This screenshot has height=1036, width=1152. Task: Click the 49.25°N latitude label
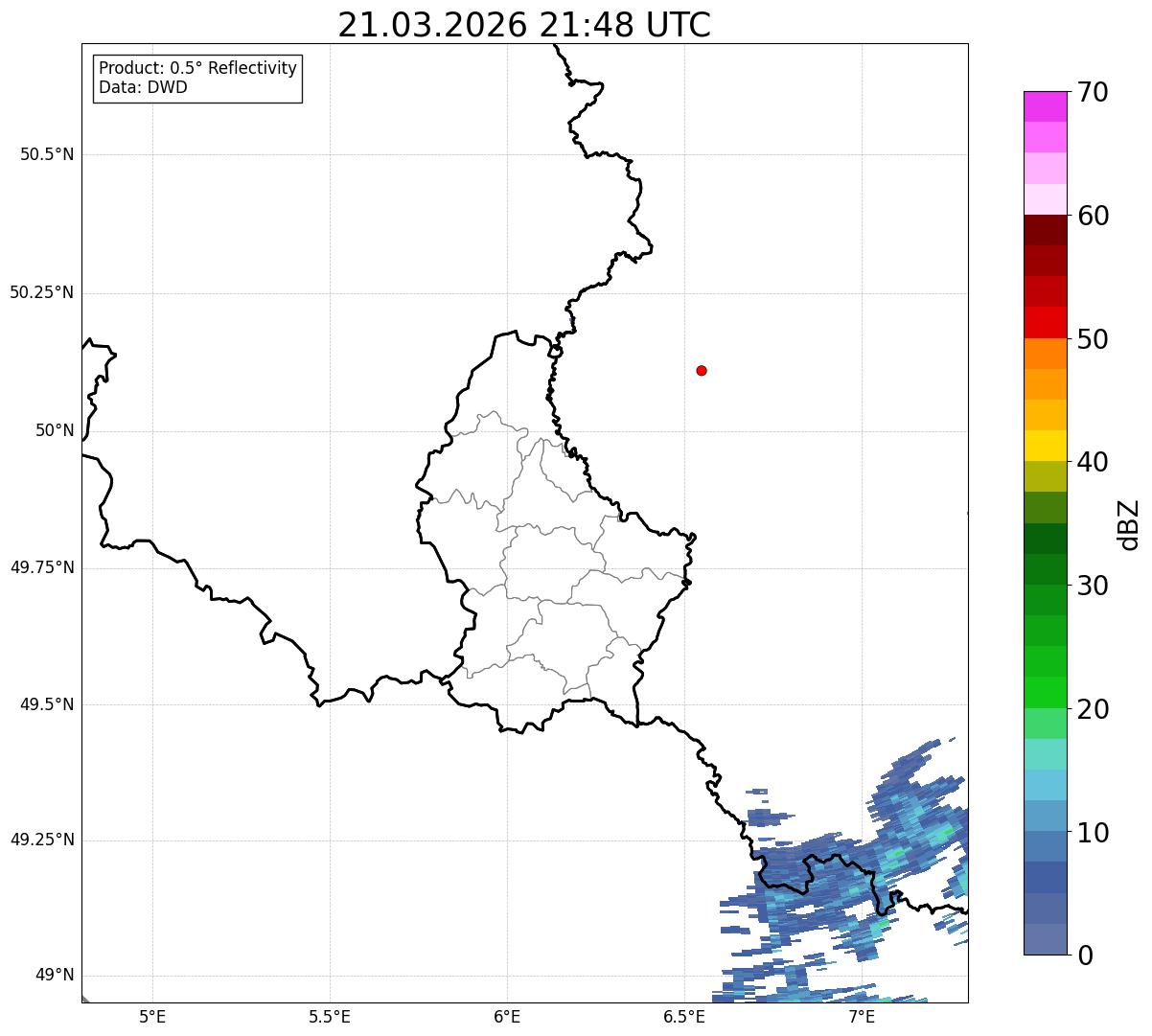coord(41,840)
